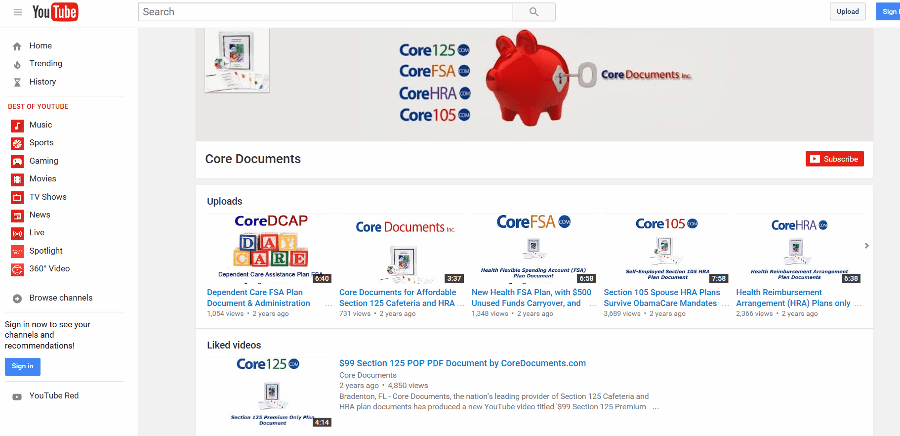Click the YouTube Red icon
Image resolution: width=900 pixels, height=436 pixels.
pyautogui.click(x=17, y=396)
